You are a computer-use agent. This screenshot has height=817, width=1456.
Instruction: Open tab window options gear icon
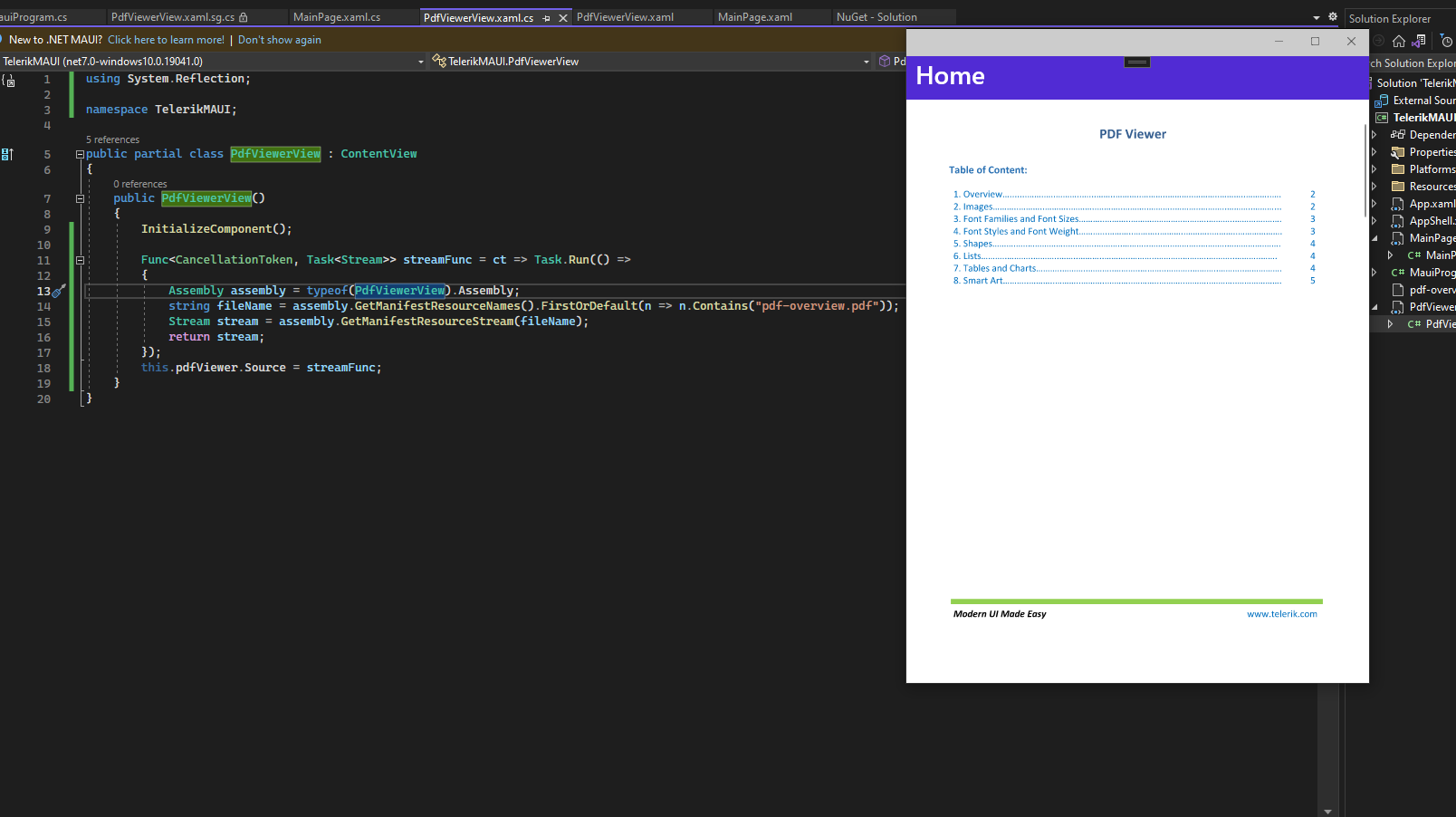point(1333,16)
